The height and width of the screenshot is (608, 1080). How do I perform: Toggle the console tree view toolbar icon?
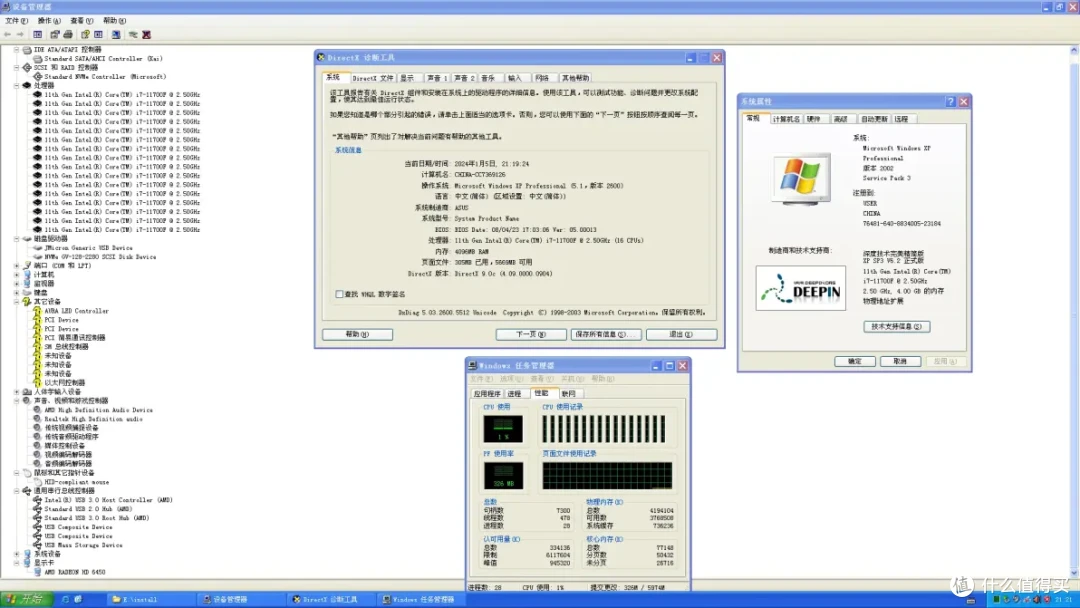coord(38,34)
